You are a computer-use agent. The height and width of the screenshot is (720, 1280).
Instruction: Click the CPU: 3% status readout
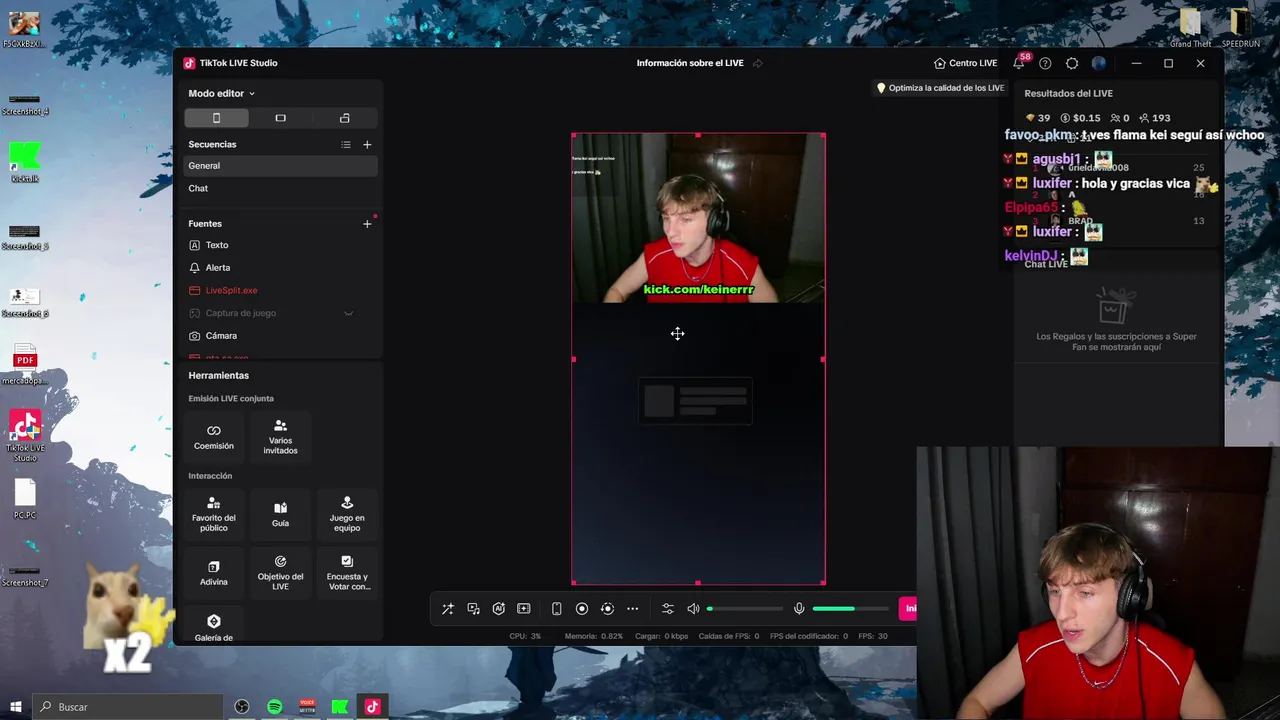point(525,636)
